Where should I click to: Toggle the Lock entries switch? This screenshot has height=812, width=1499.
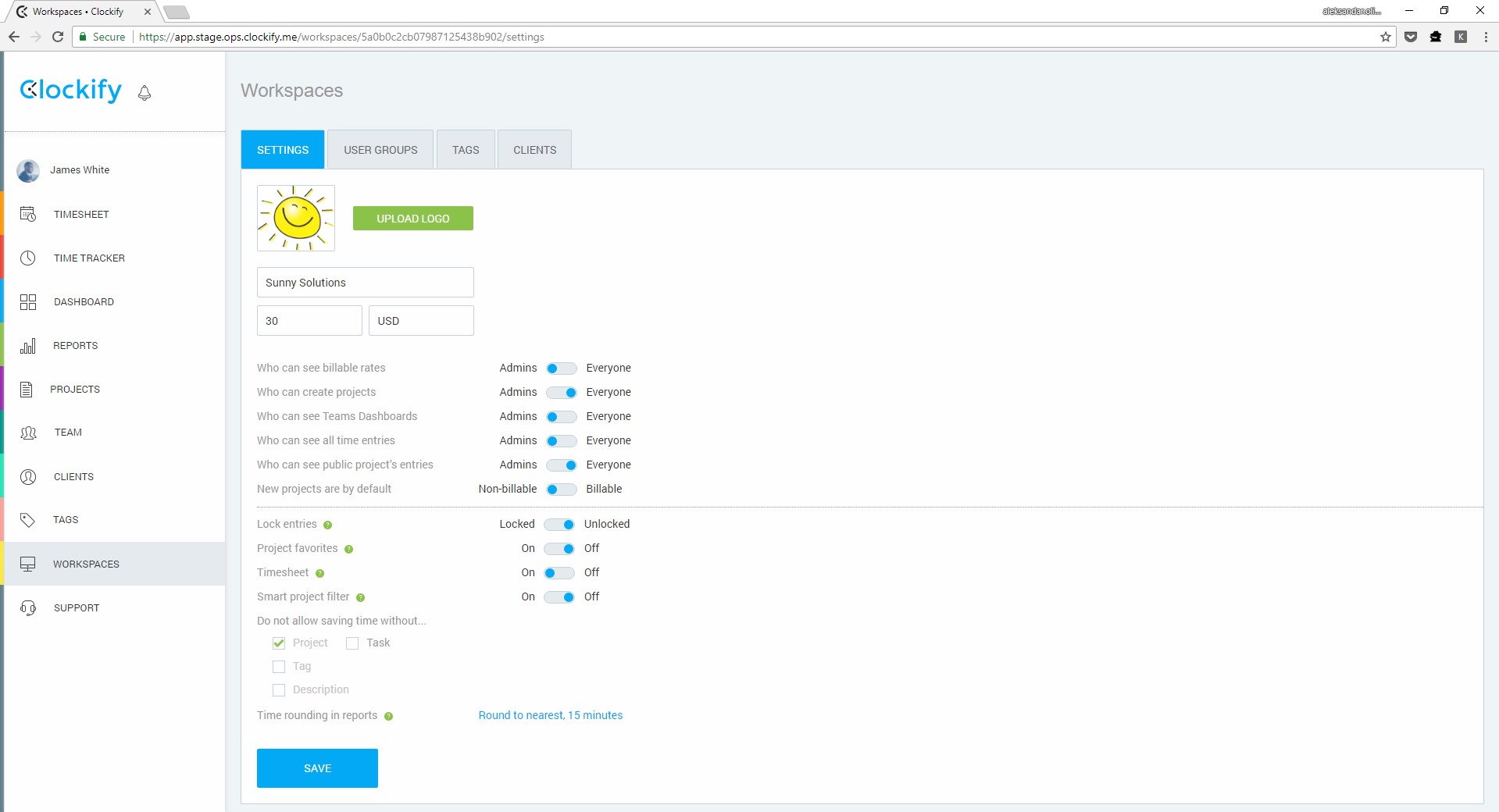coord(559,525)
